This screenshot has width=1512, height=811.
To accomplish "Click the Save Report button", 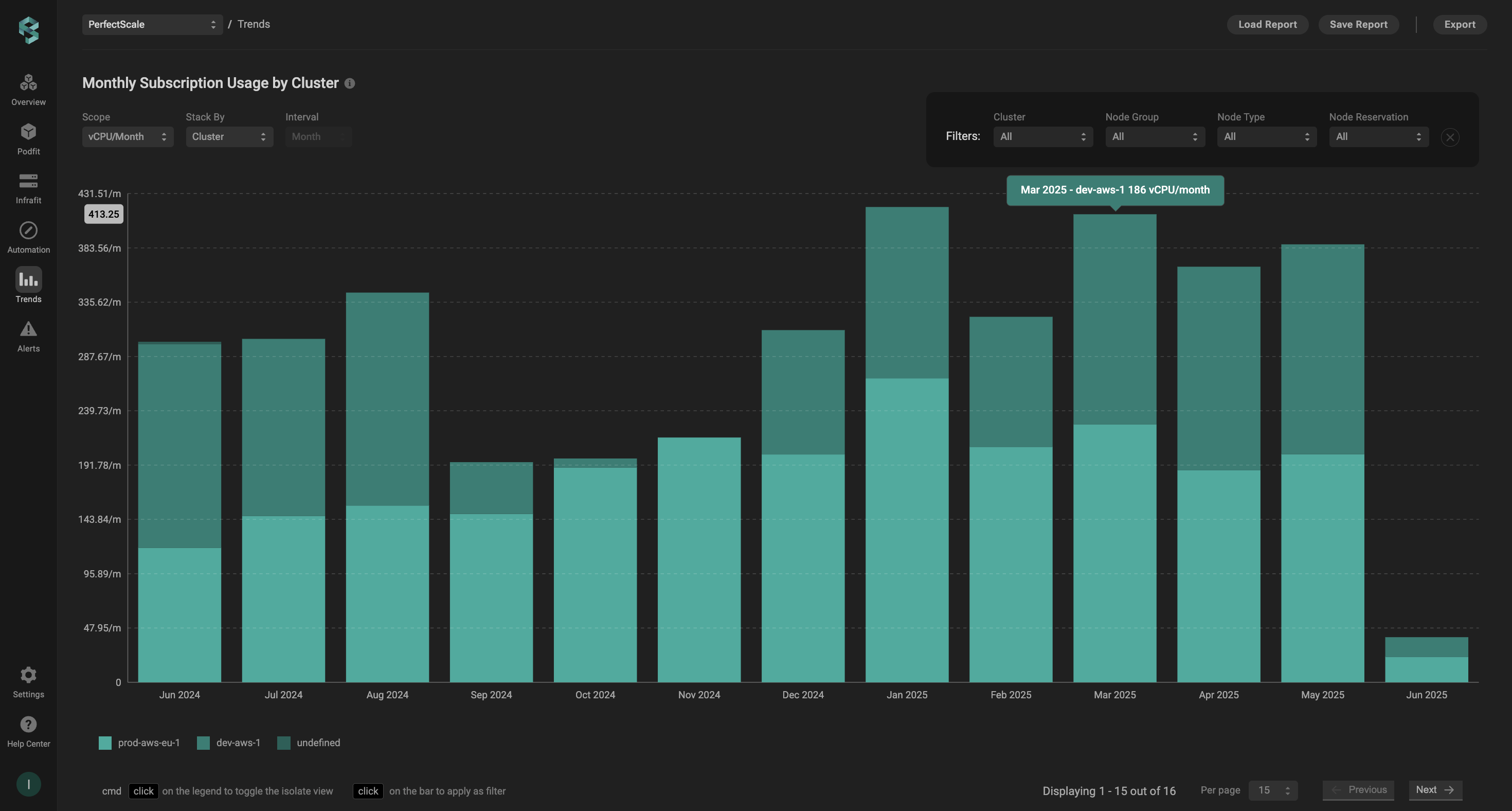I will [1358, 25].
